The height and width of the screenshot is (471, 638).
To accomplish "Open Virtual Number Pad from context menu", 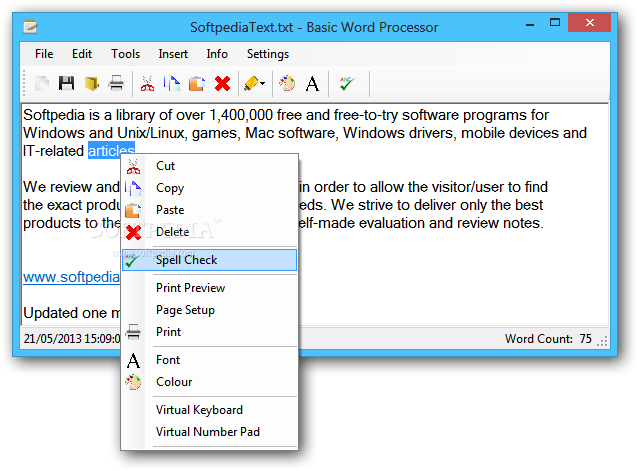I will click(x=210, y=432).
